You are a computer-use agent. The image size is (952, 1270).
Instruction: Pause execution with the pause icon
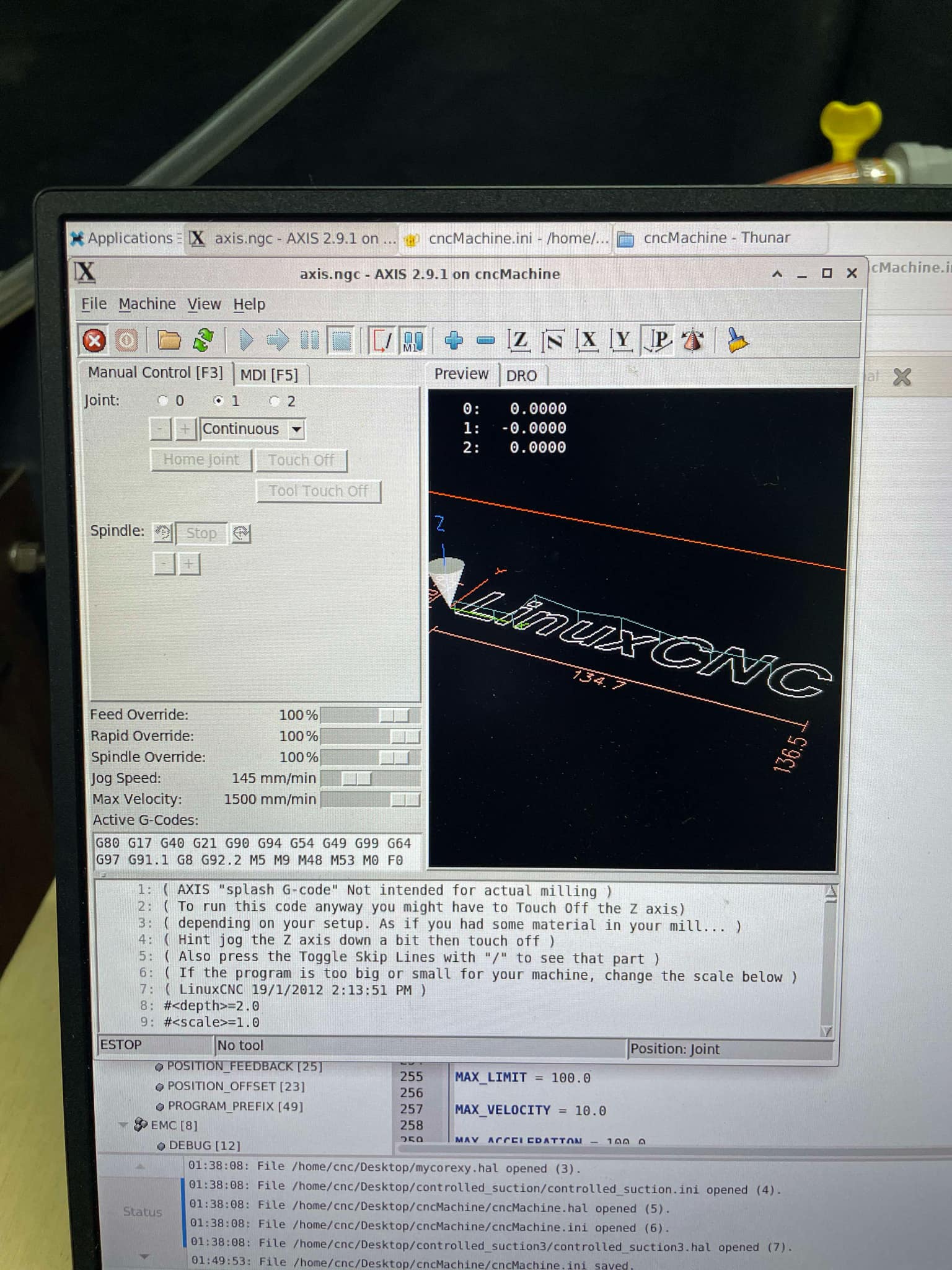(309, 340)
